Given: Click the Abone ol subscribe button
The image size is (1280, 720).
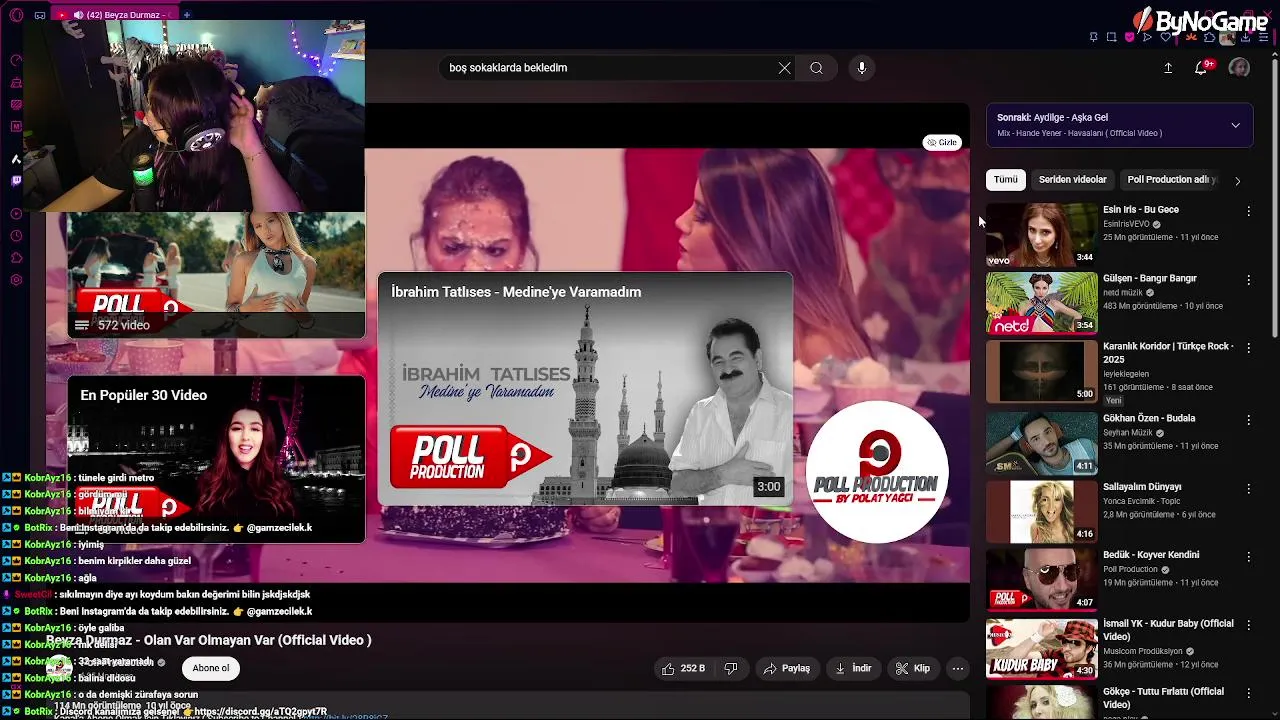Looking at the screenshot, I should [x=211, y=668].
